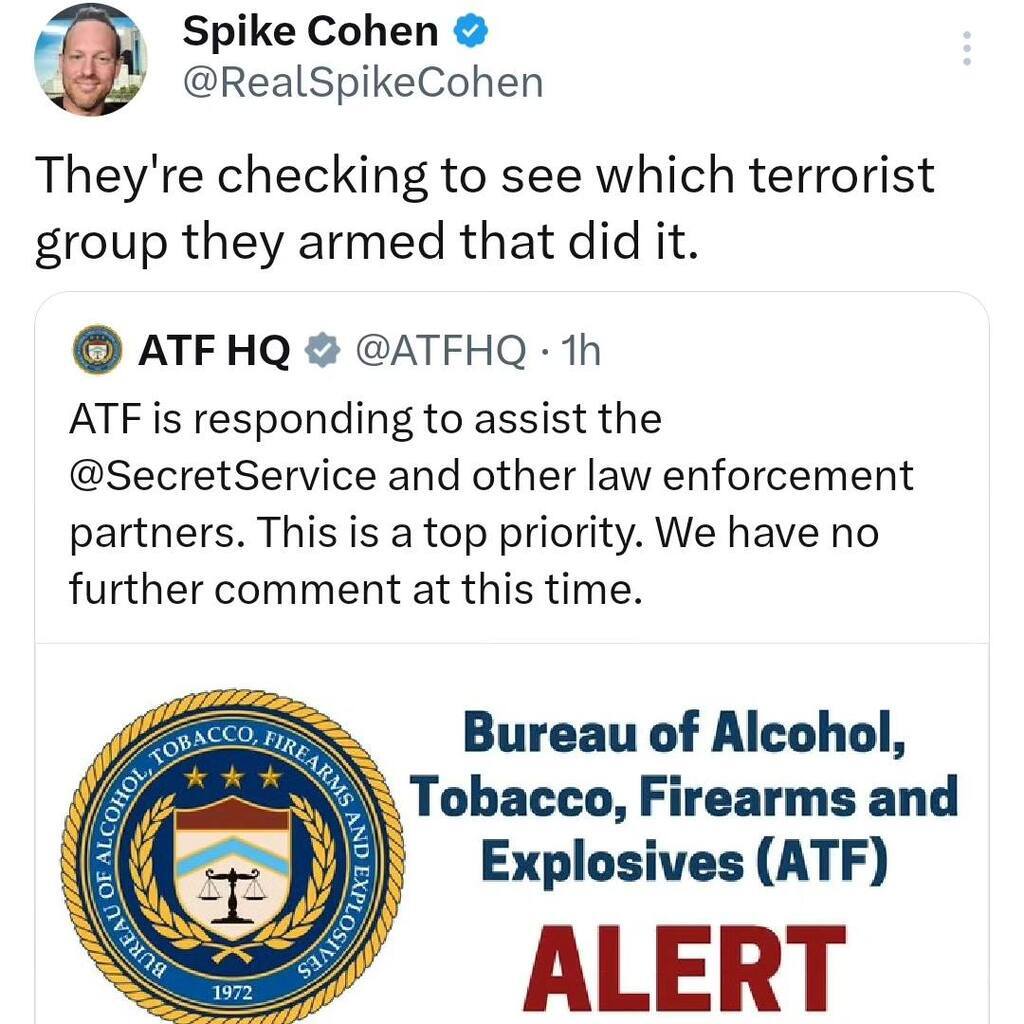Open the three-dot more options menu
Screen dimensions: 1024x1024
point(966,48)
